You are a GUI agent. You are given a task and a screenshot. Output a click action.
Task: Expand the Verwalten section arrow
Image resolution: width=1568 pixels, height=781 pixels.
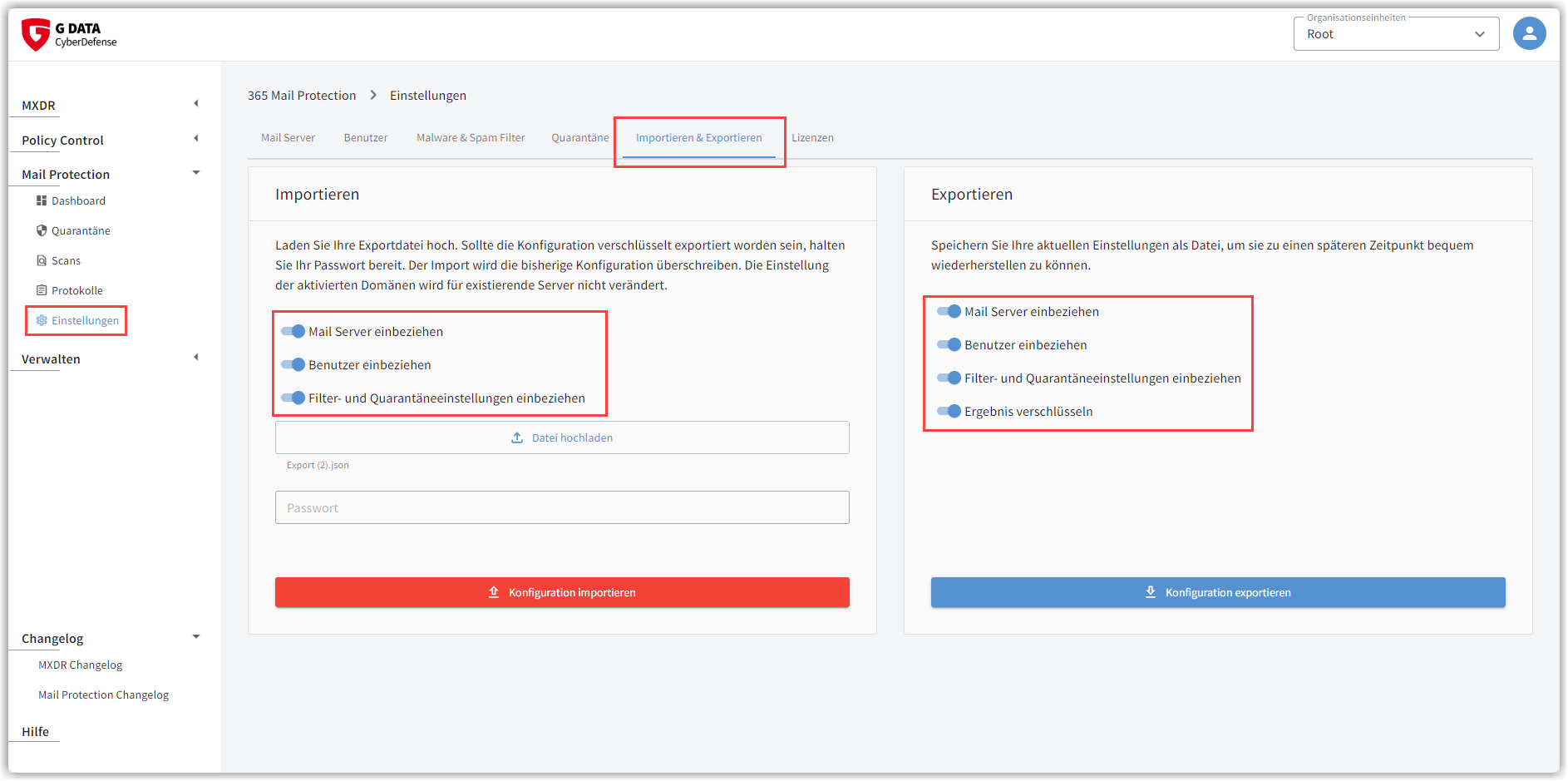click(196, 357)
